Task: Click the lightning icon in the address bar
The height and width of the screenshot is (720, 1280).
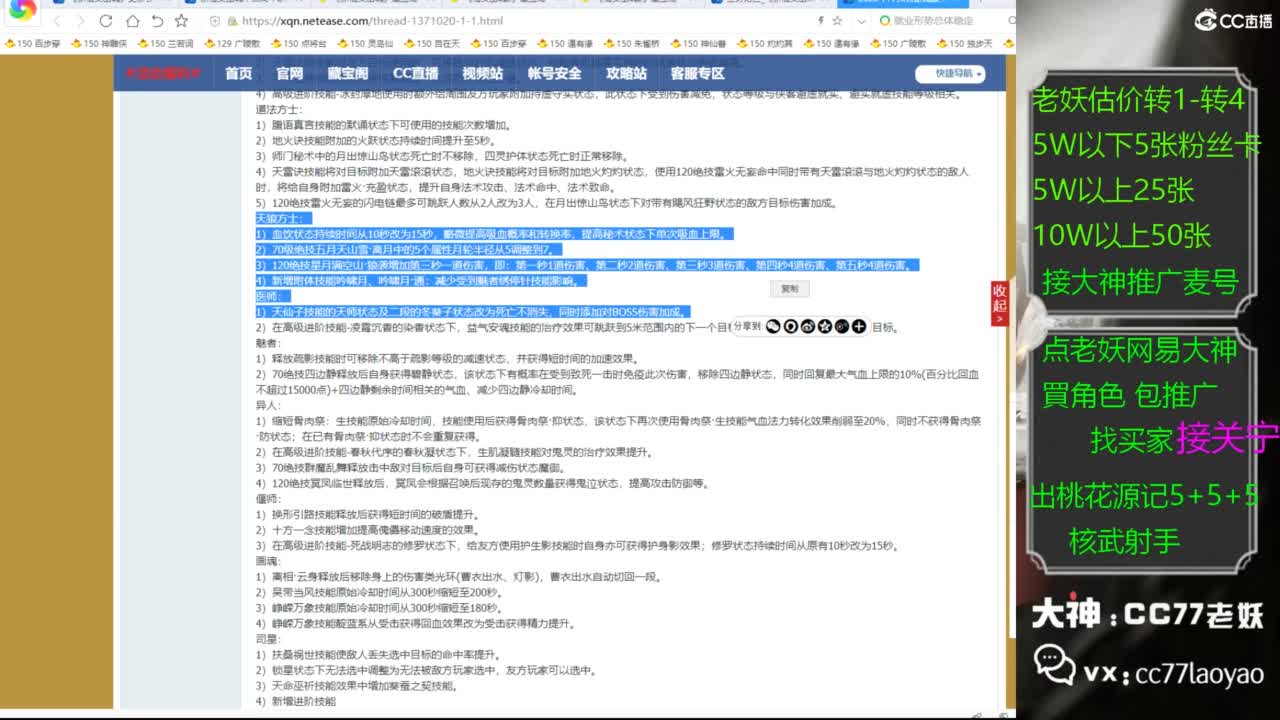Action: pyautogui.click(x=821, y=20)
